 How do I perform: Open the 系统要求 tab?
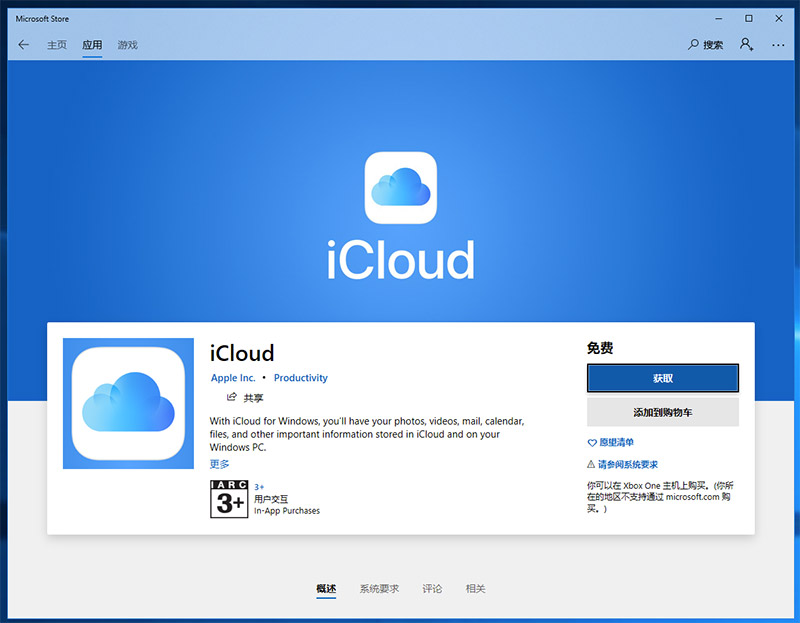378,589
